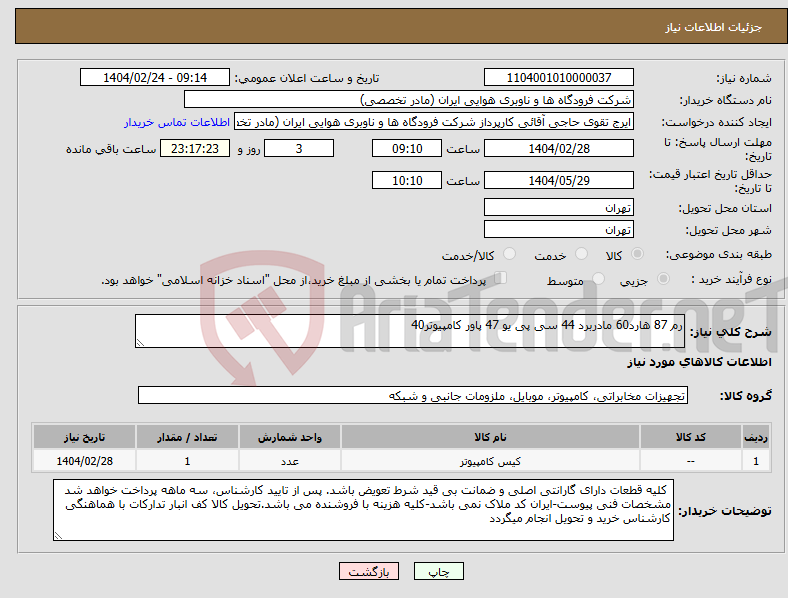Click the remaining days field showing 3
Screen dimensions: 788x598
tap(299, 148)
